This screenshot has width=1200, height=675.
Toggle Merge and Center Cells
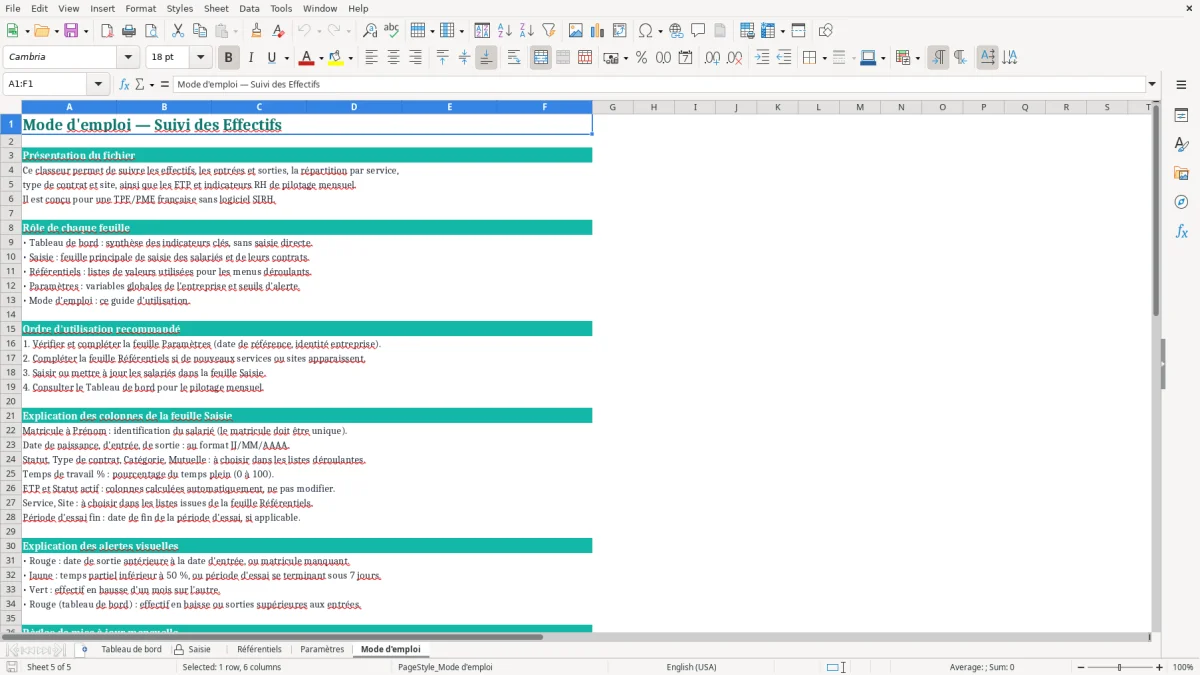coord(541,58)
